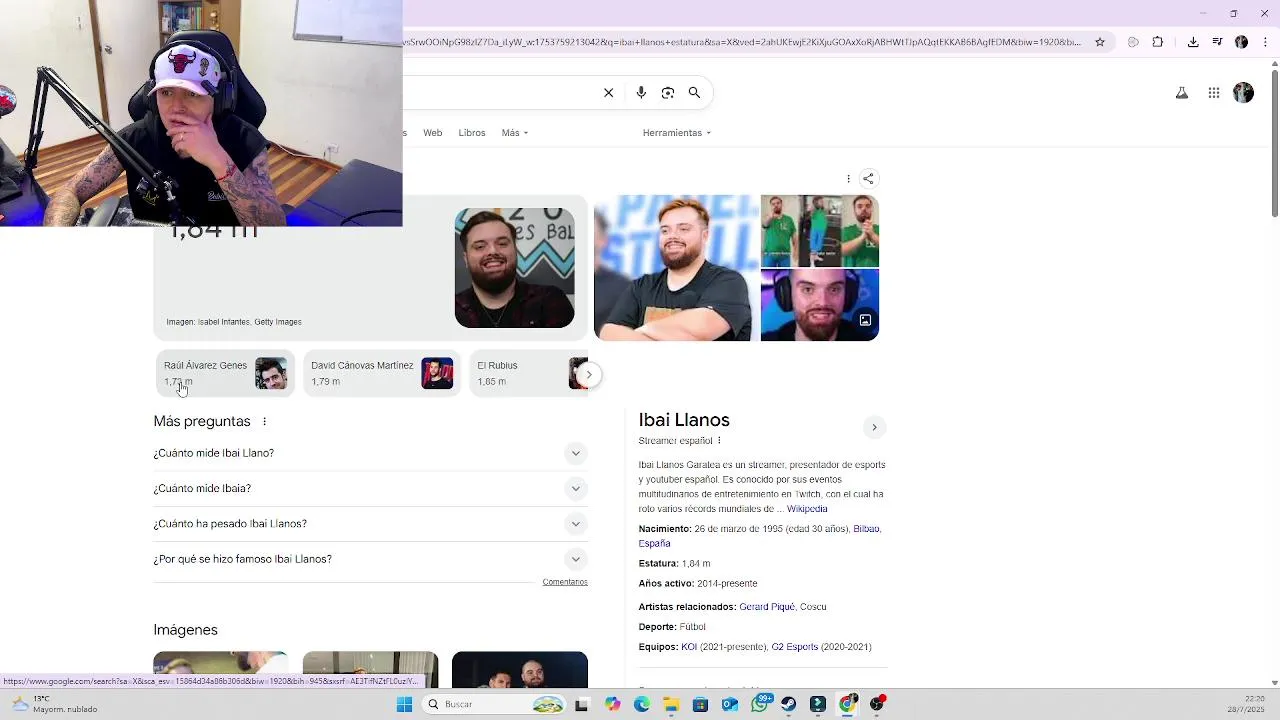The image size is (1280, 720).
Task: Click Comentarios feedback link
Action: pyautogui.click(x=565, y=582)
